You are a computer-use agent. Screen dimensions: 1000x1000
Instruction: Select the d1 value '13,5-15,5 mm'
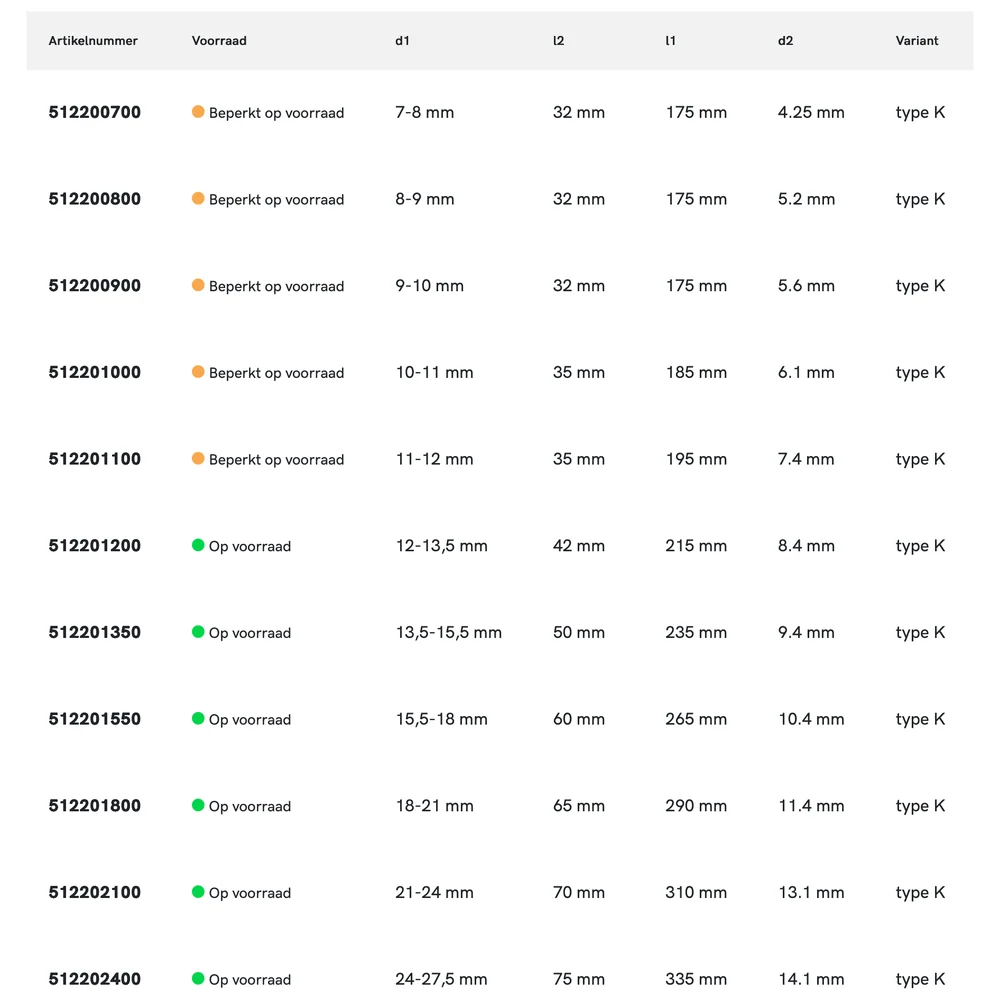(x=449, y=633)
